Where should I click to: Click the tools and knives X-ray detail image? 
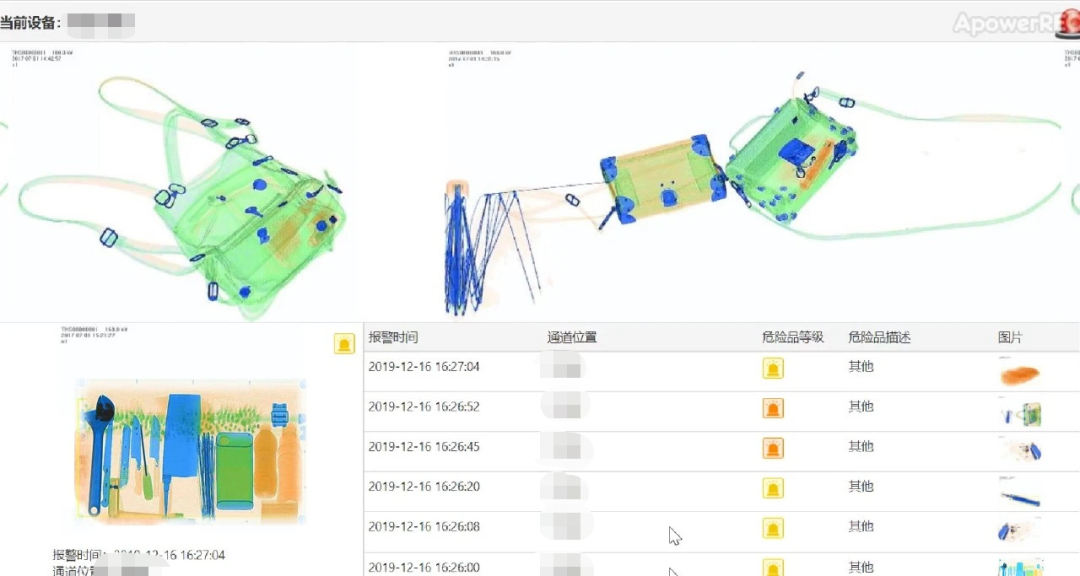tap(190, 452)
